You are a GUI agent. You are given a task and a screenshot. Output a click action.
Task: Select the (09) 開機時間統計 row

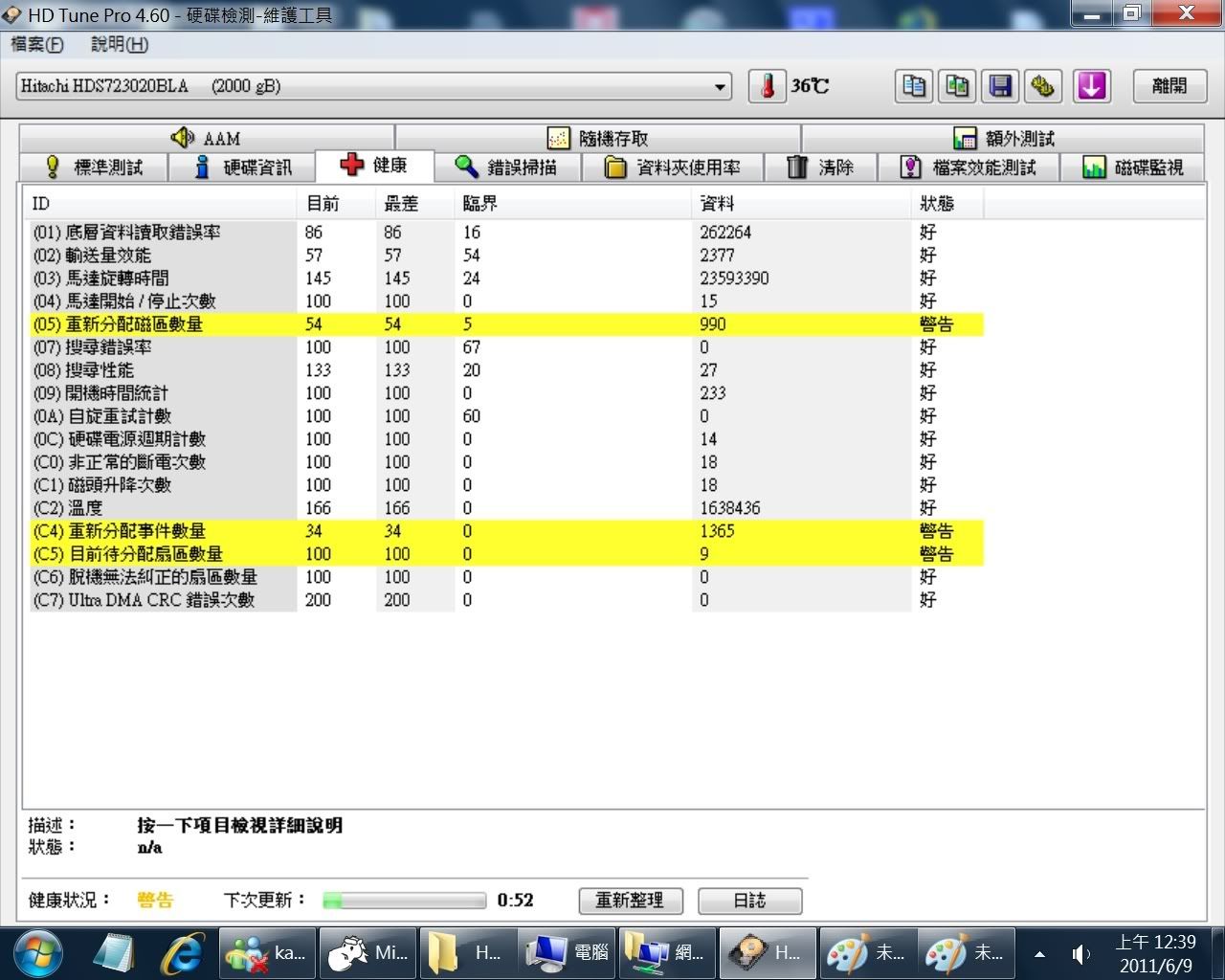[x=505, y=393]
